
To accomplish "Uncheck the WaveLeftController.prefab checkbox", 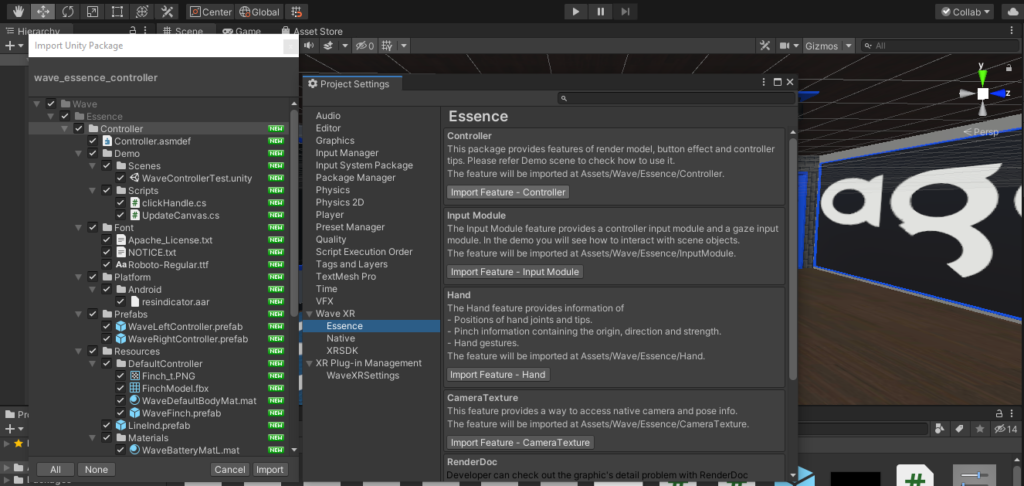I will (x=106, y=327).
